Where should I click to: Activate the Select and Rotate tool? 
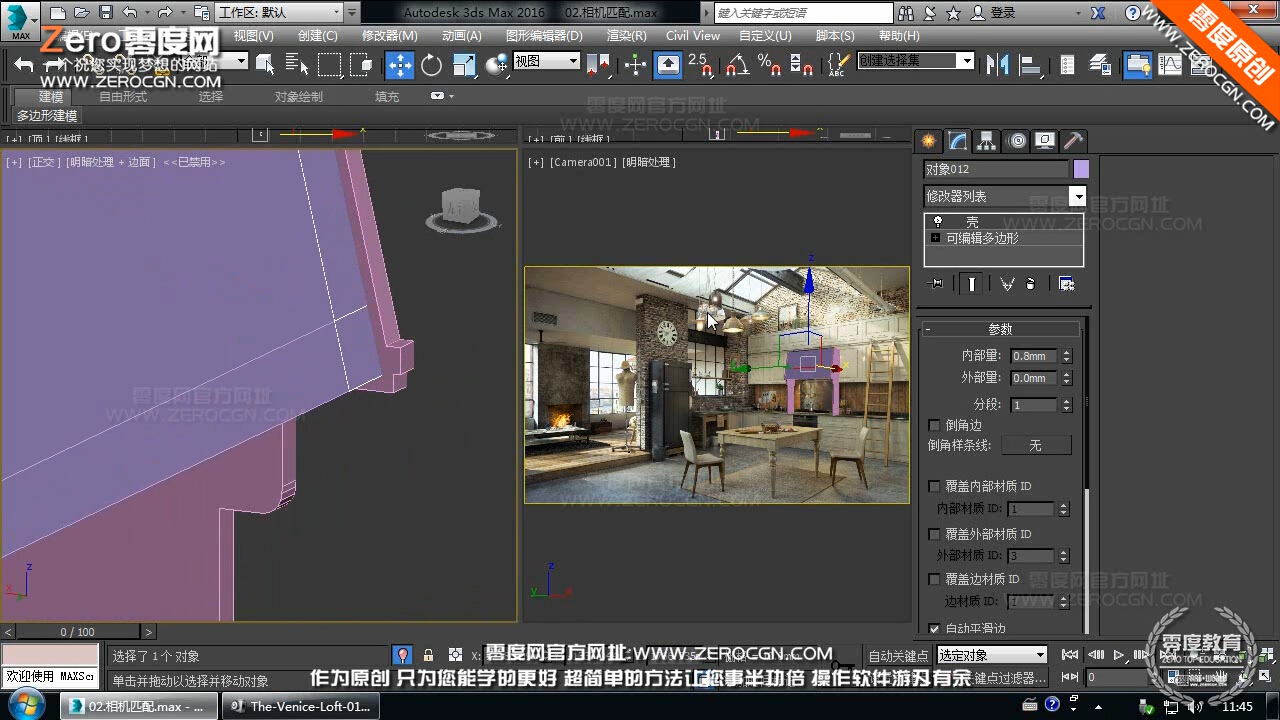pyautogui.click(x=432, y=65)
